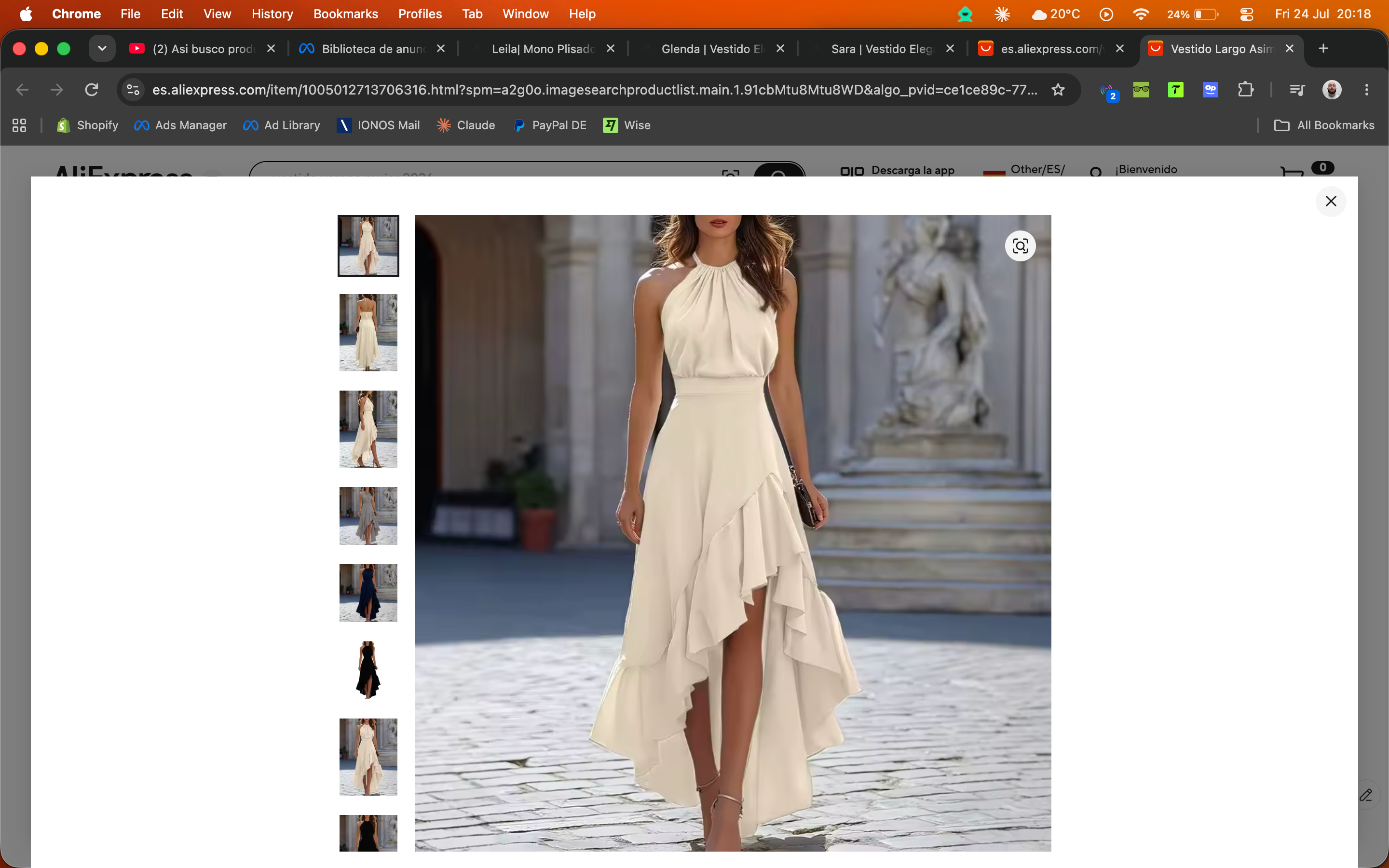Click the address bar URL field

pyautogui.click(x=594, y=90)
